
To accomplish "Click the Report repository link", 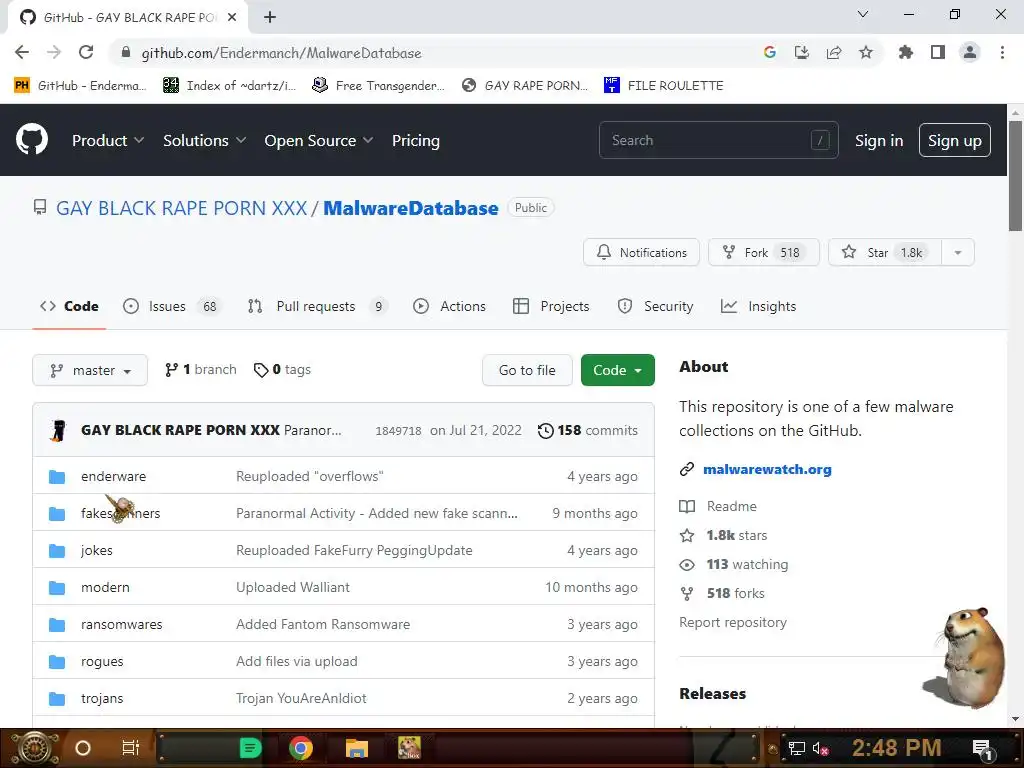I will tap(733, 622).
